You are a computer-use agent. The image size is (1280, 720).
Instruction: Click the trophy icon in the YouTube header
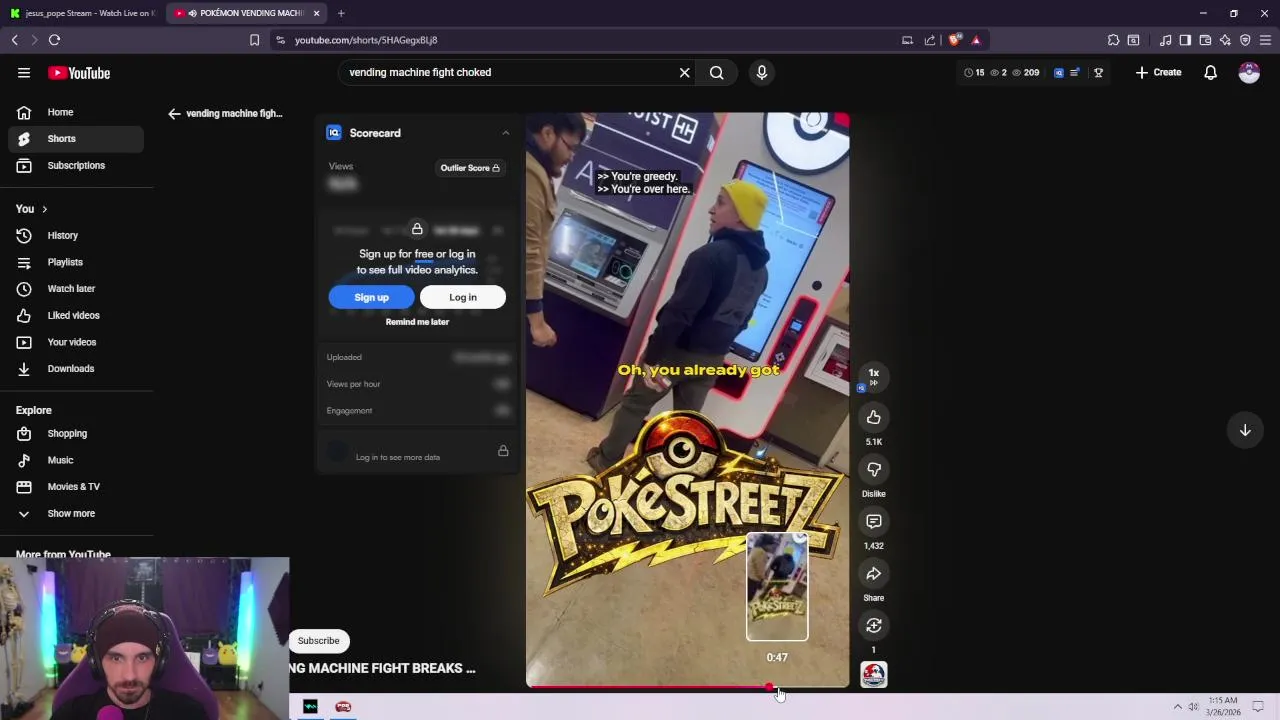pos(1098,72)
